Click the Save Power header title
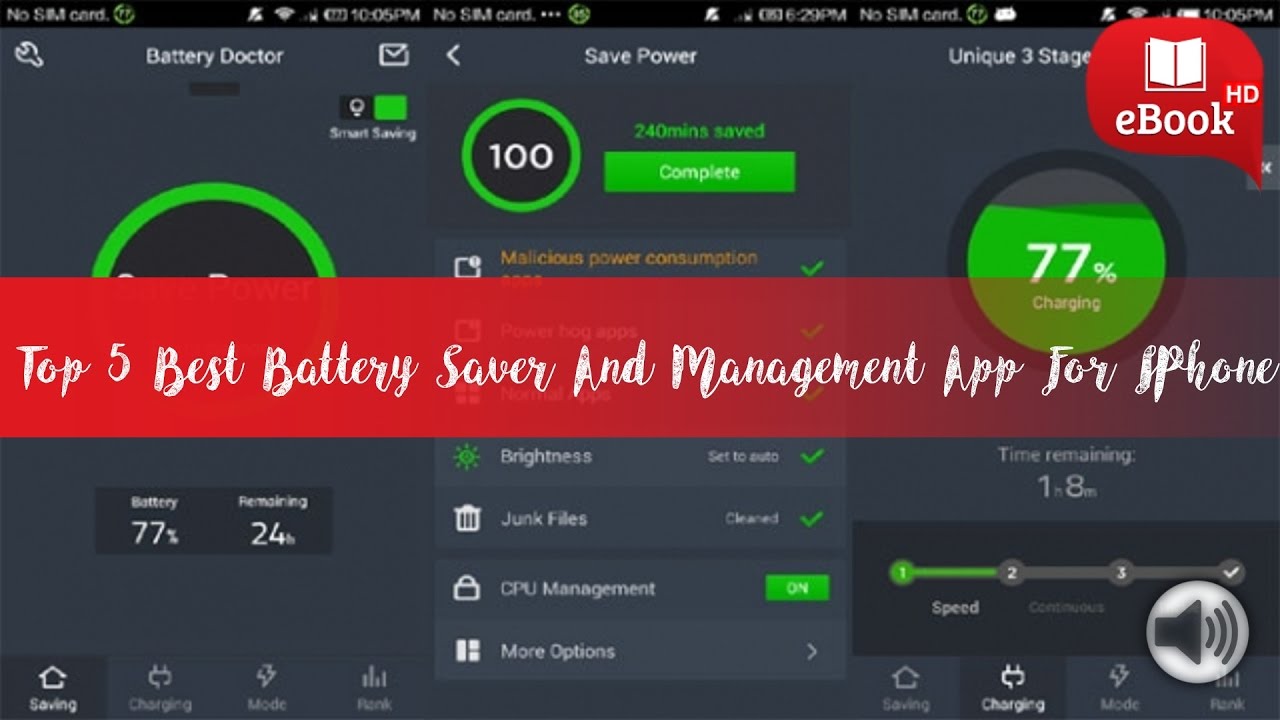 click(x=640, y=56)
